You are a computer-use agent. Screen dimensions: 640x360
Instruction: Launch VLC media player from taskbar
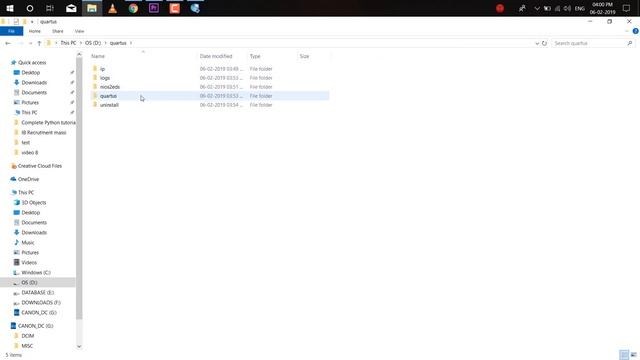[x=112, y=8]
